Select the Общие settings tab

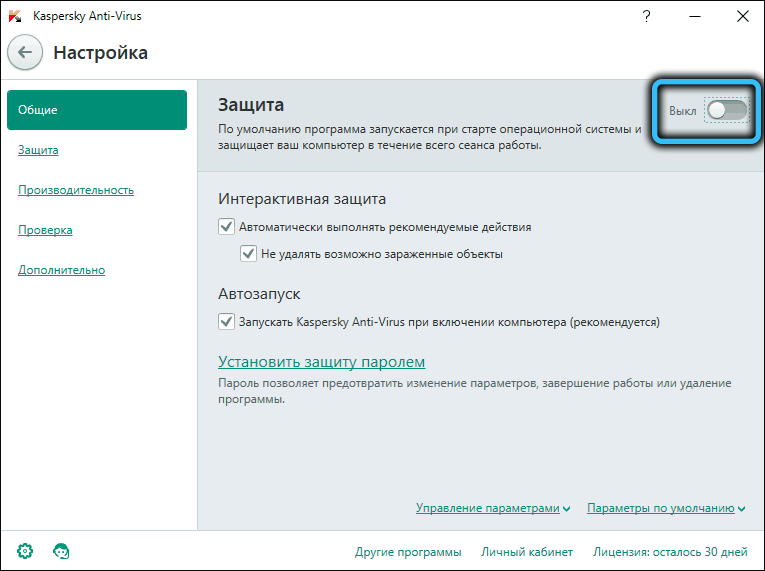[x=97, y=110]
